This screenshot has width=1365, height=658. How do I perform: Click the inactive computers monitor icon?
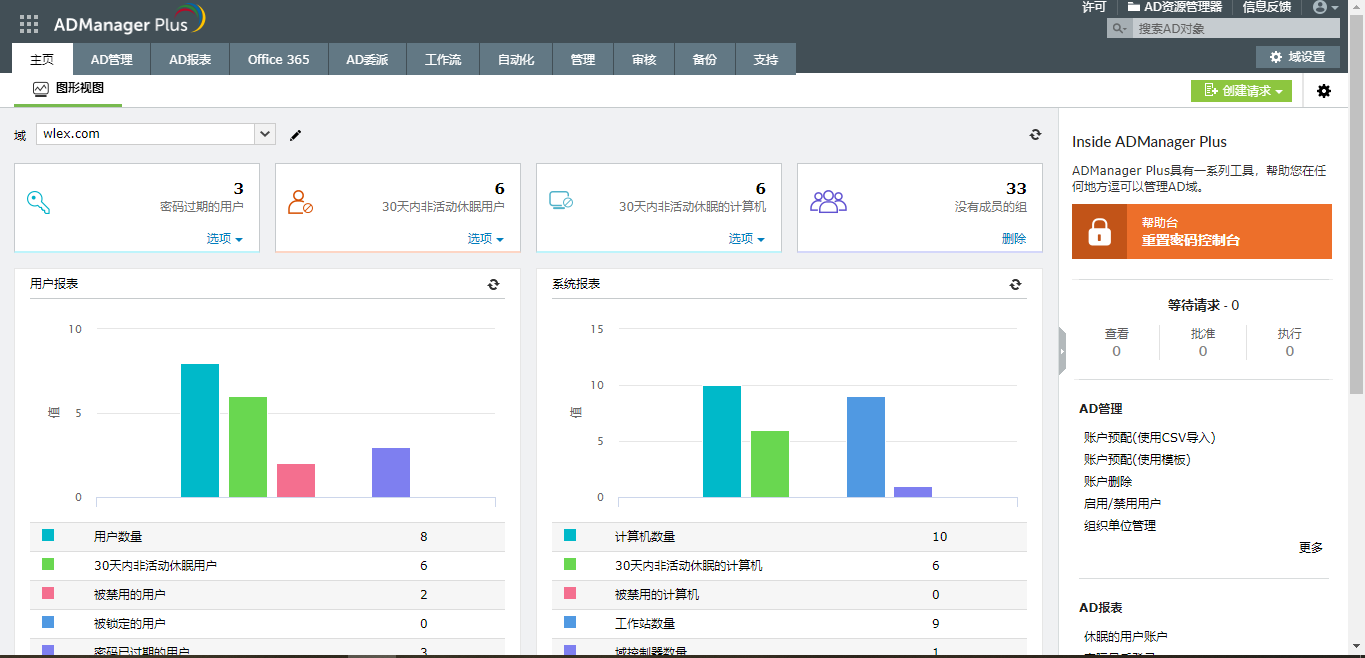(561, 201)
